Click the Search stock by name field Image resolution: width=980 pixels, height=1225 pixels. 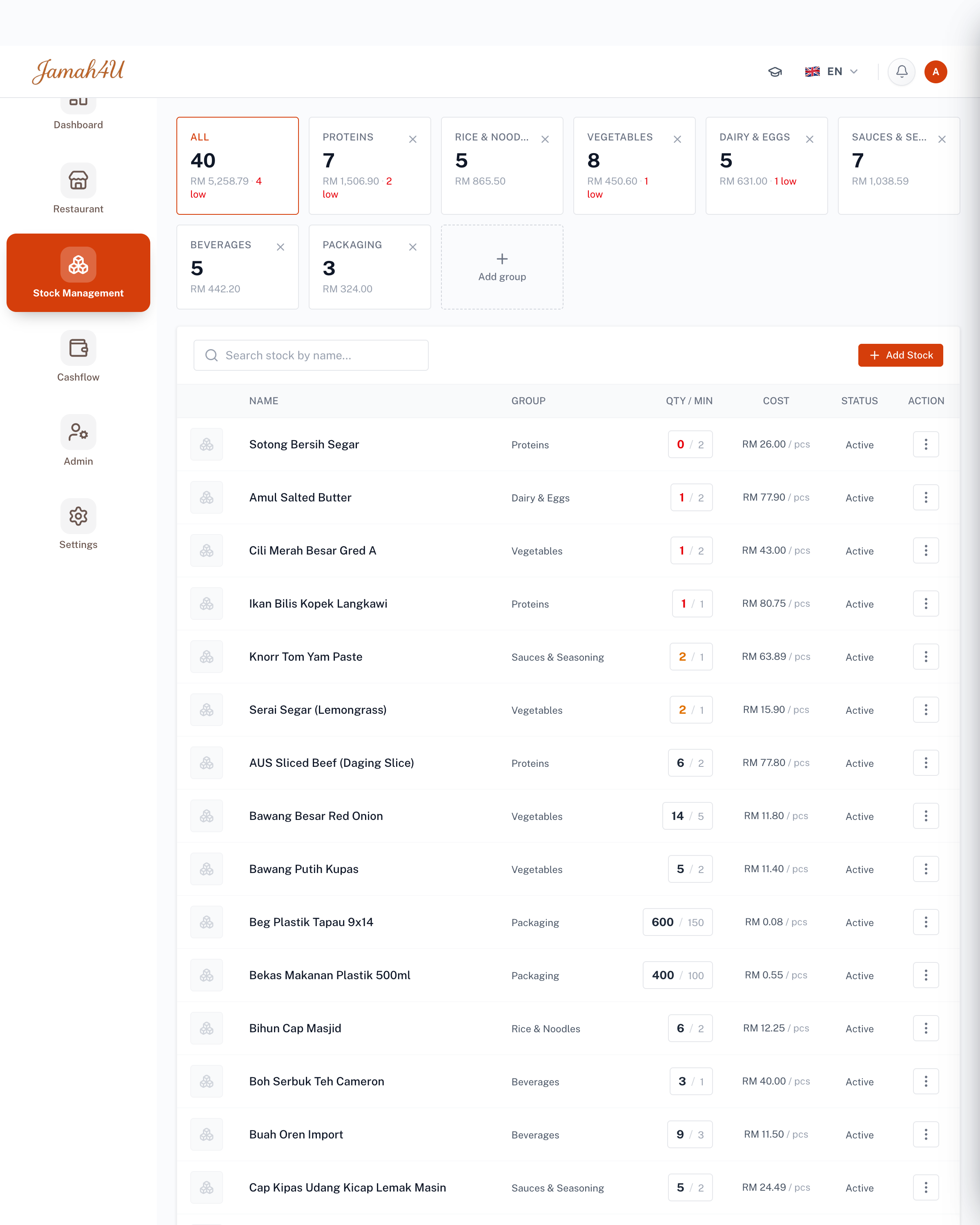coord(311,355)
